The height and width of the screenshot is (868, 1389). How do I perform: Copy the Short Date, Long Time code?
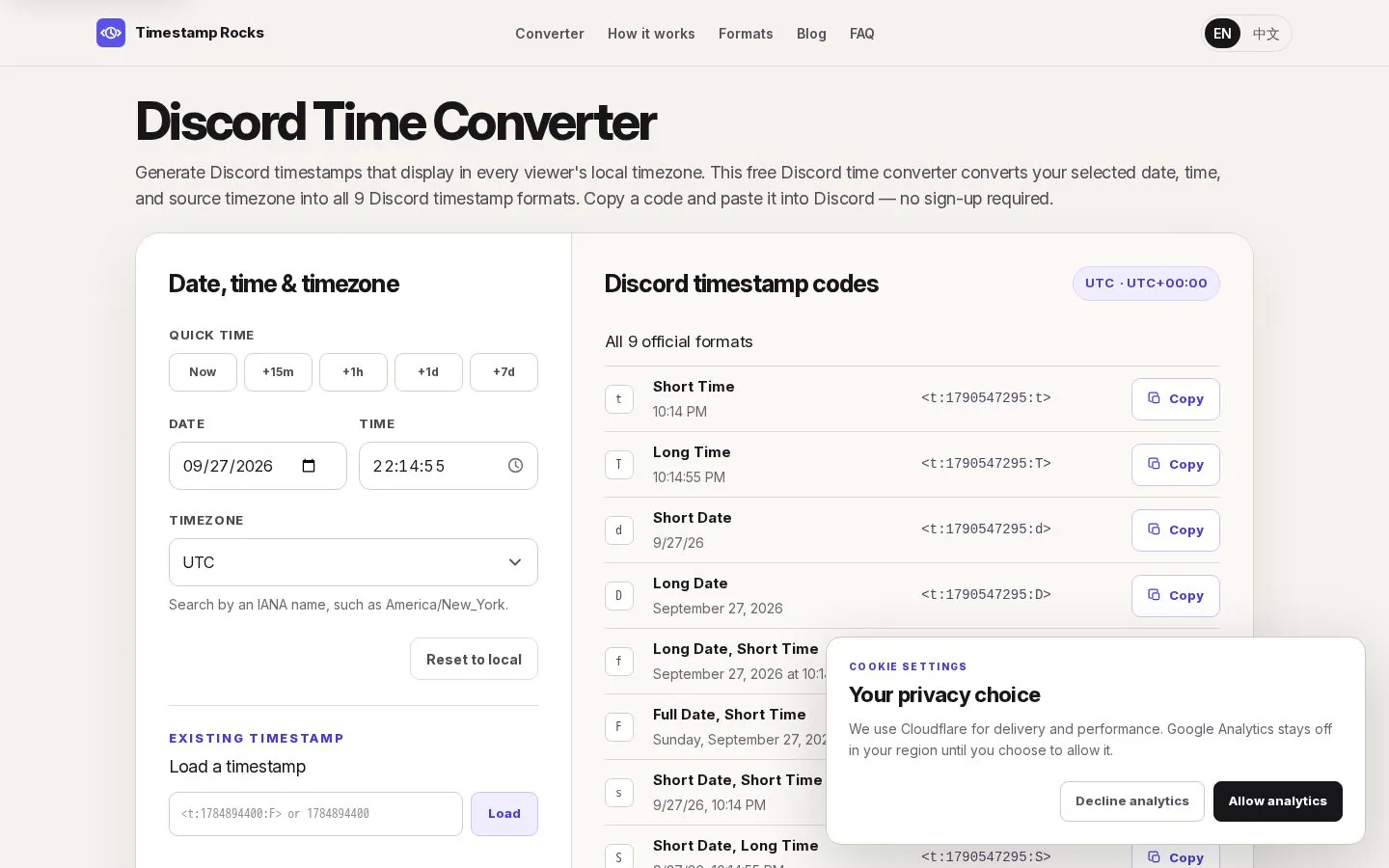[1176, 856]
